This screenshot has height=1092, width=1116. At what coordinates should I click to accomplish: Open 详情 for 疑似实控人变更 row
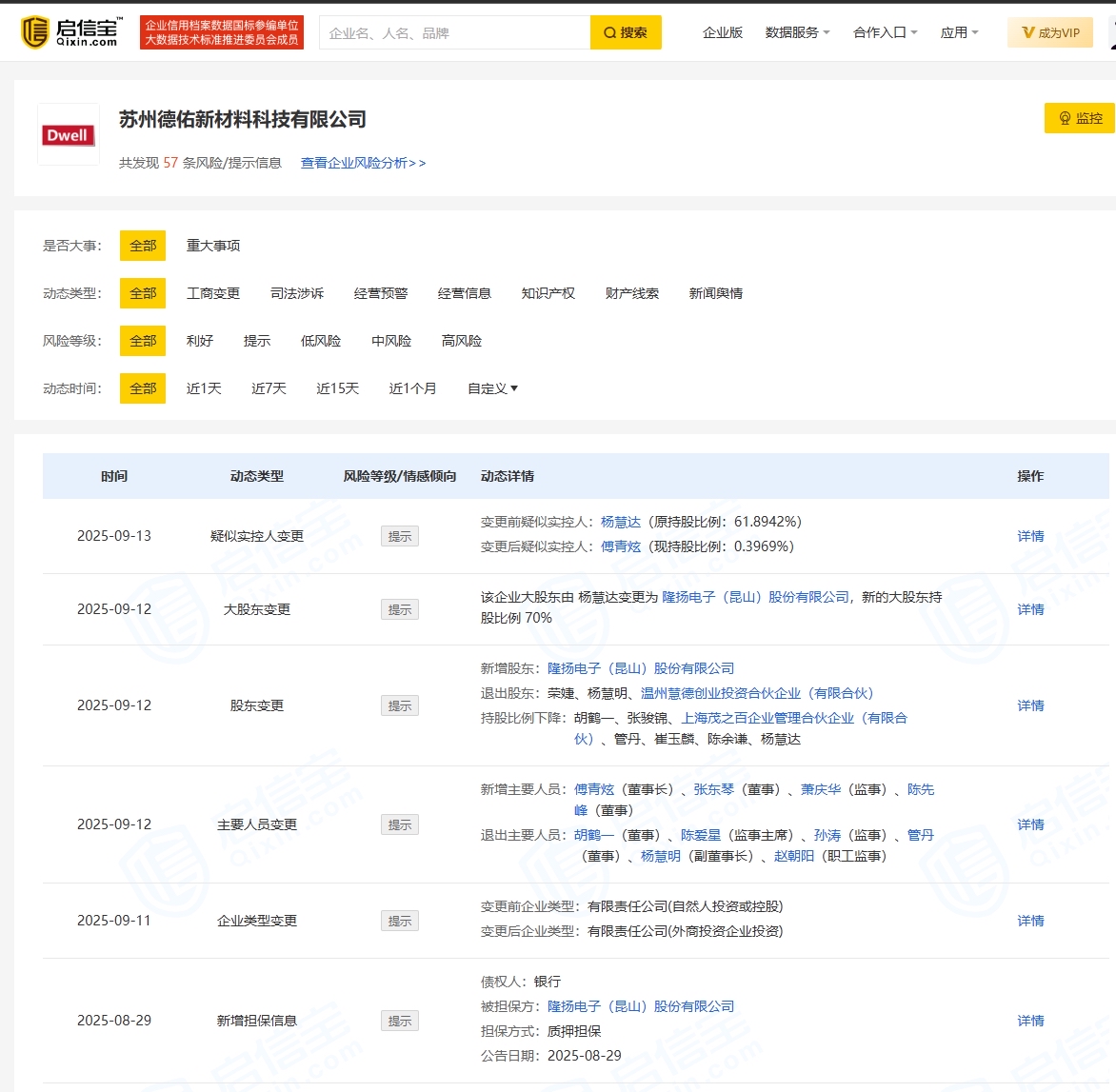pyautogui.click(x=1030, y=536)
